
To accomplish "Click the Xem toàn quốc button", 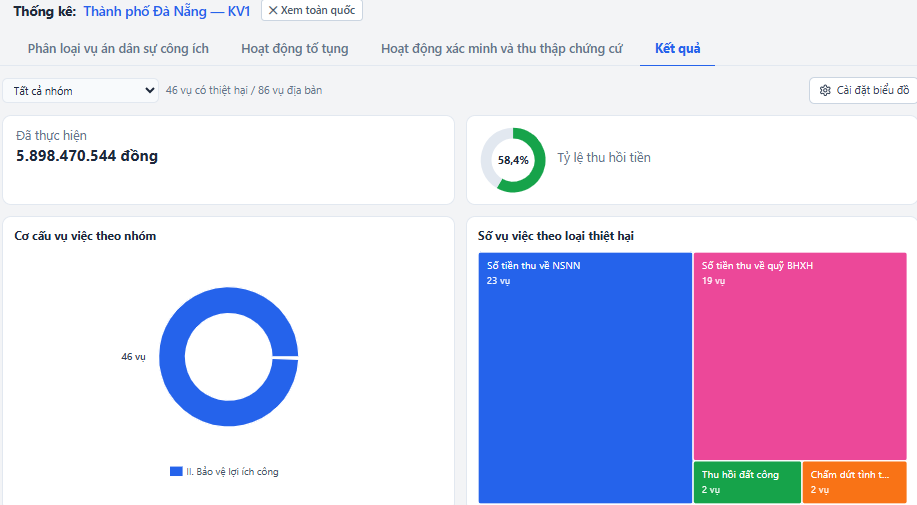I will click(312, 11).
